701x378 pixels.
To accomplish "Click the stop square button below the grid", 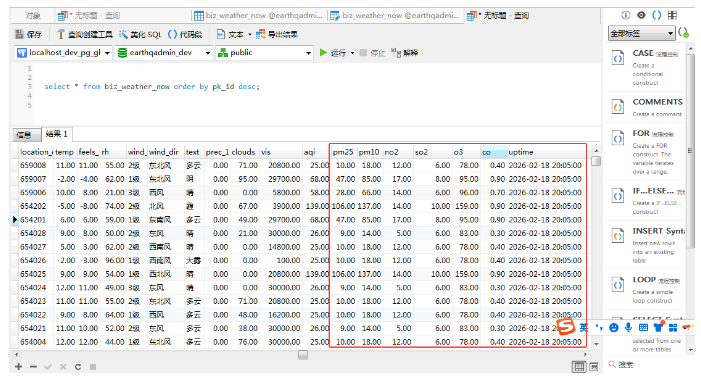I will point(93,367).
